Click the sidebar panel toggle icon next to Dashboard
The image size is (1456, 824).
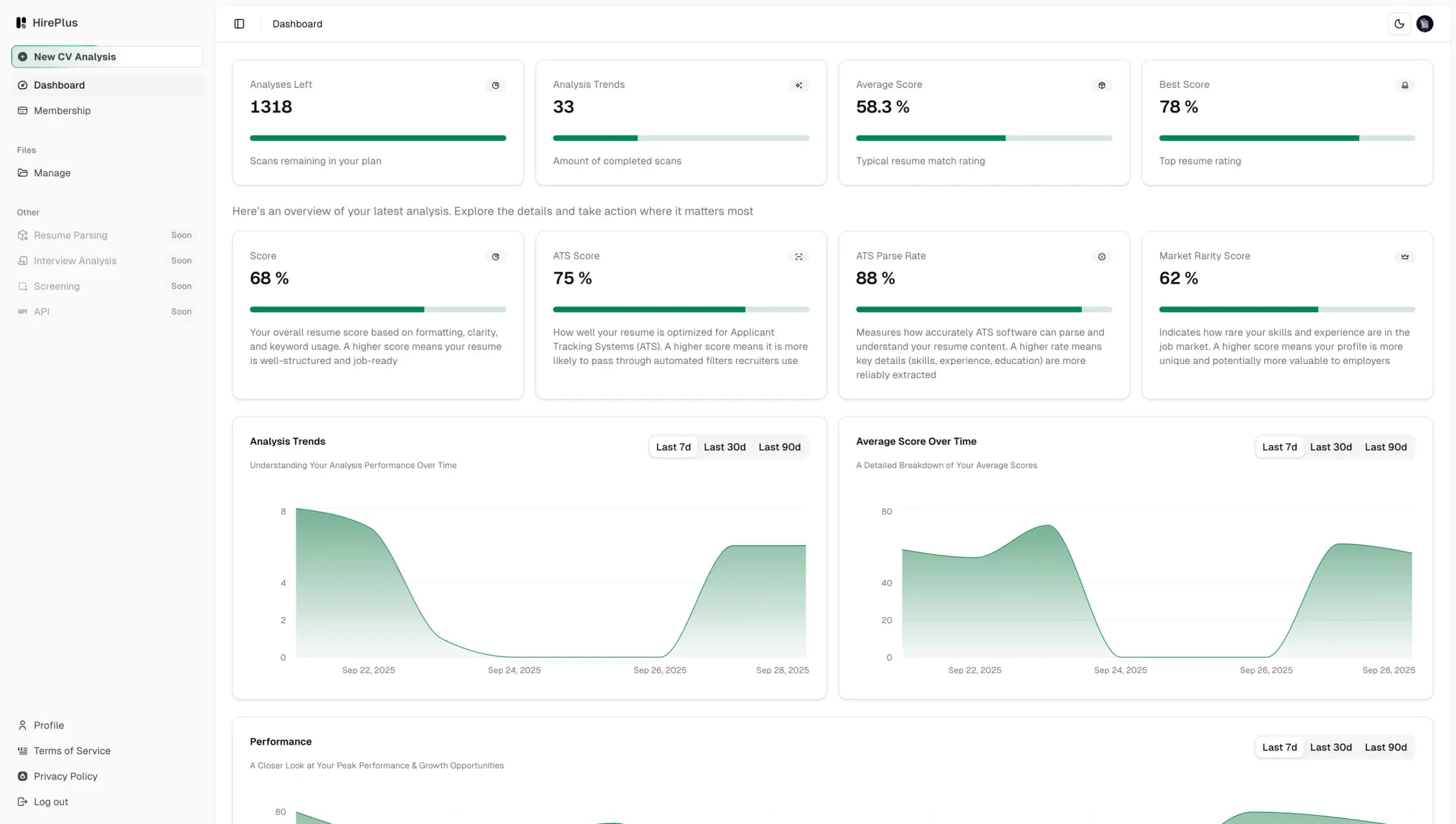click(239, 23)
